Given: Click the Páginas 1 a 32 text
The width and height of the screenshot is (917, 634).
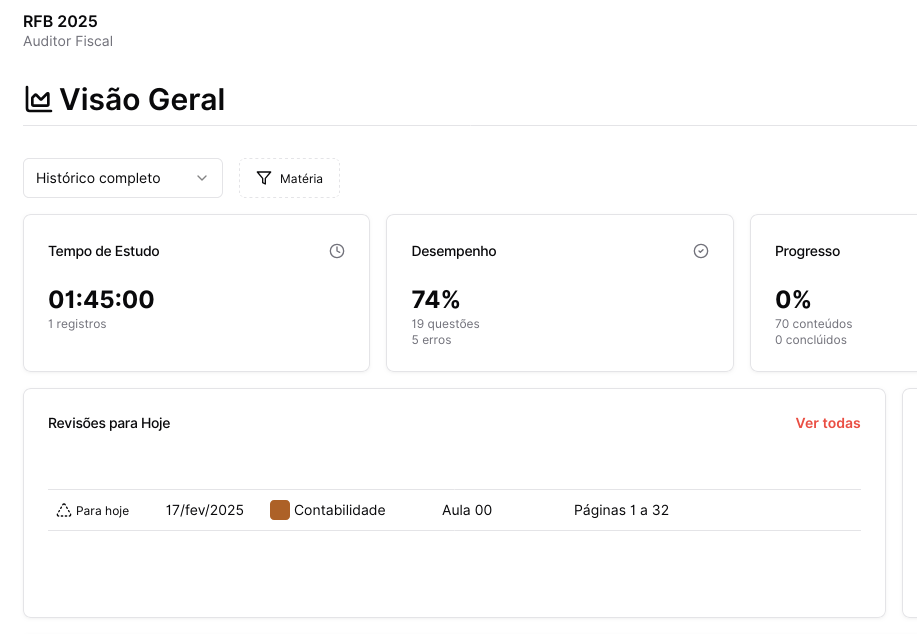Looking at the screenshot, I should pos(621,510).
